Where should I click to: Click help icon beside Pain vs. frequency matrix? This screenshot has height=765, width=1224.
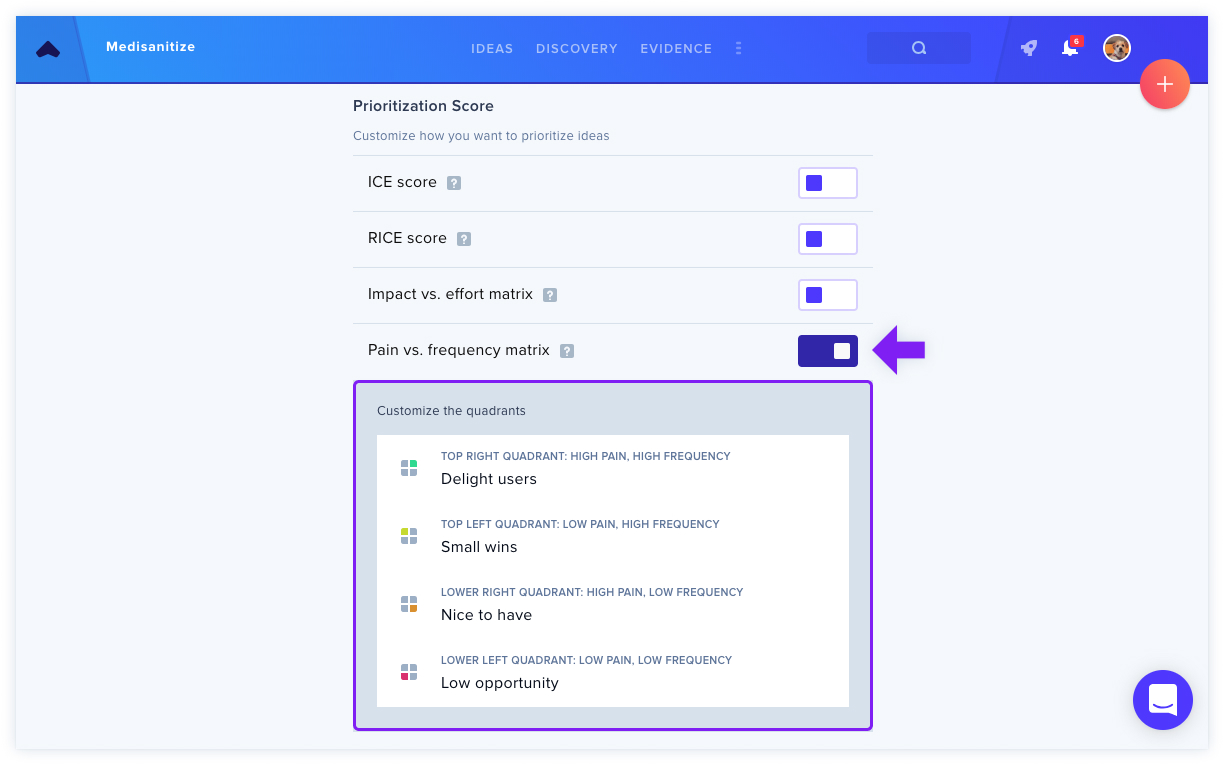pyautogui.click(x=567, y=351)
